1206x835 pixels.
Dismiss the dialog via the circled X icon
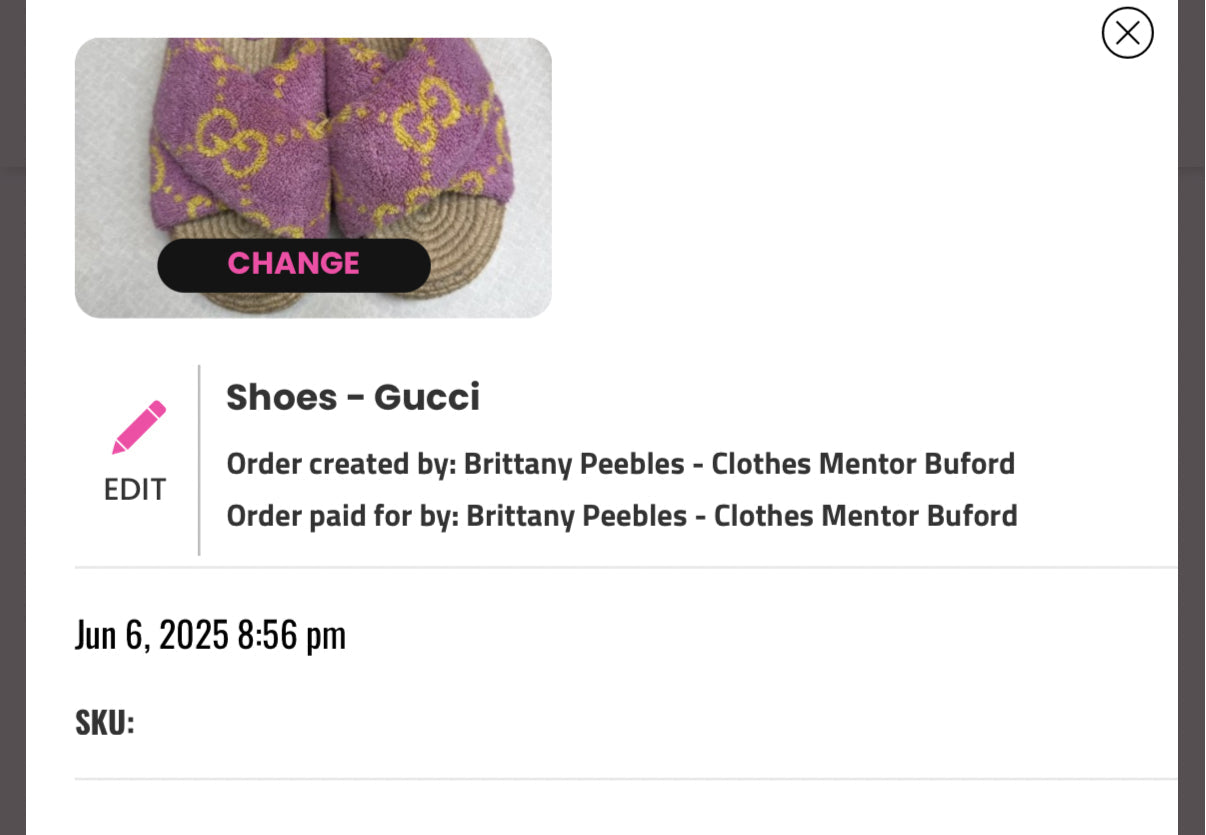coord(1128,33)
